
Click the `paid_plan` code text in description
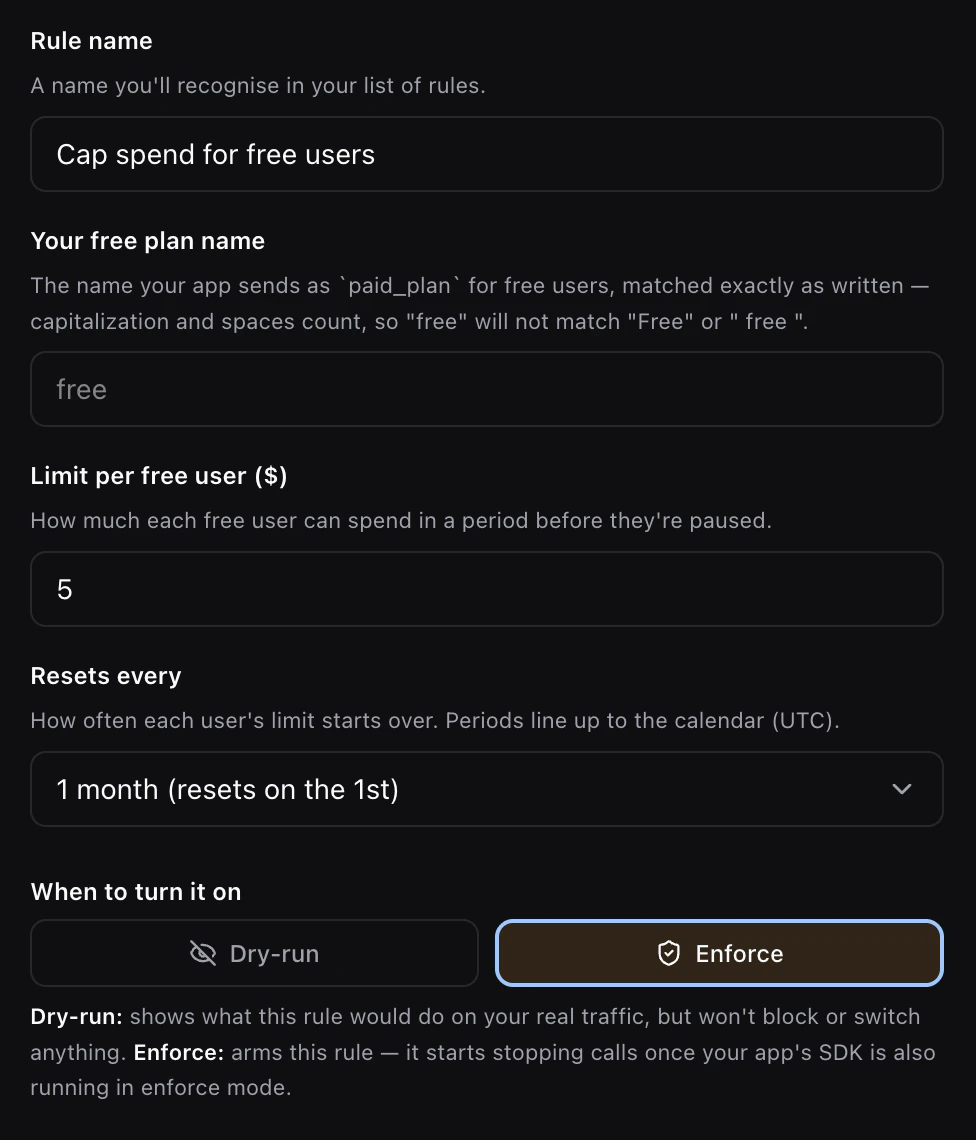point(400,286)
